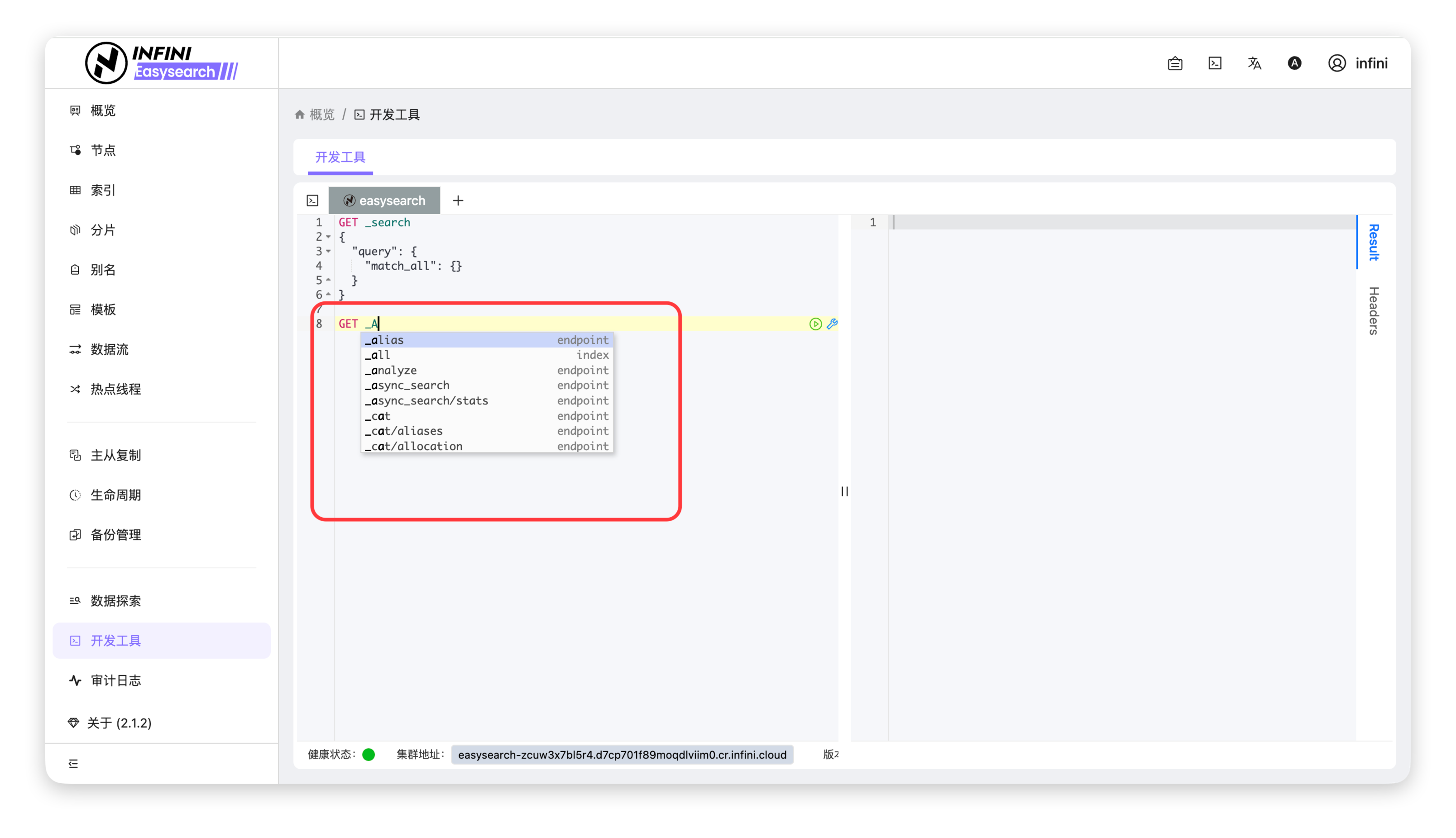
Task: Click the 概览 breadcrumb link
Action: [x=321, y=114]
